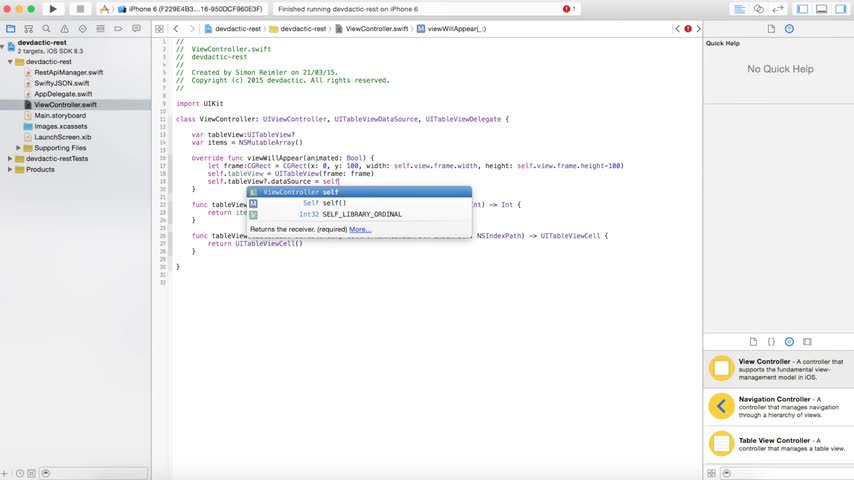854x480 pixels.
Task: Open the find navigator tab
Action: coord(46,28)
